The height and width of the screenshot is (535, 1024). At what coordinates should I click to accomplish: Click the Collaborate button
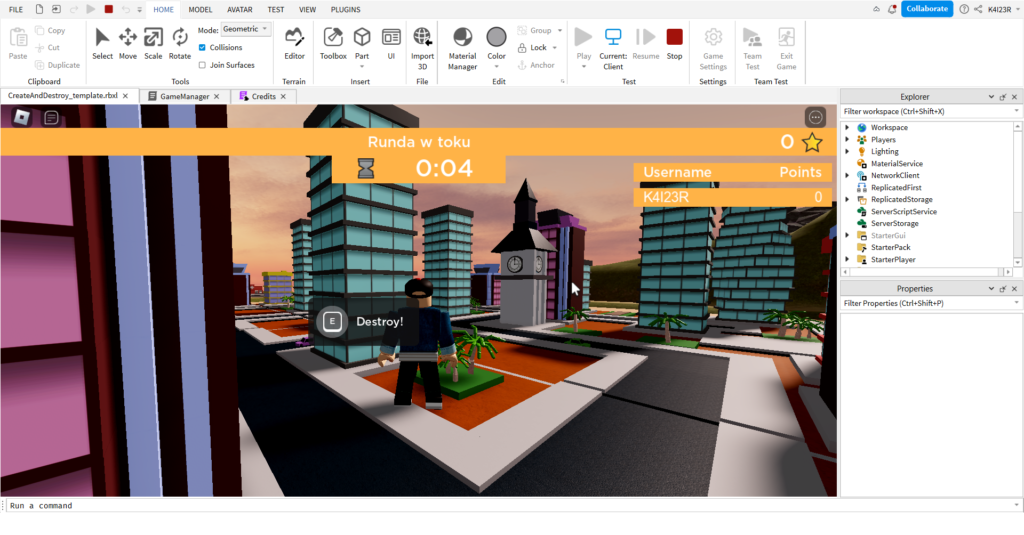(927, 8)
